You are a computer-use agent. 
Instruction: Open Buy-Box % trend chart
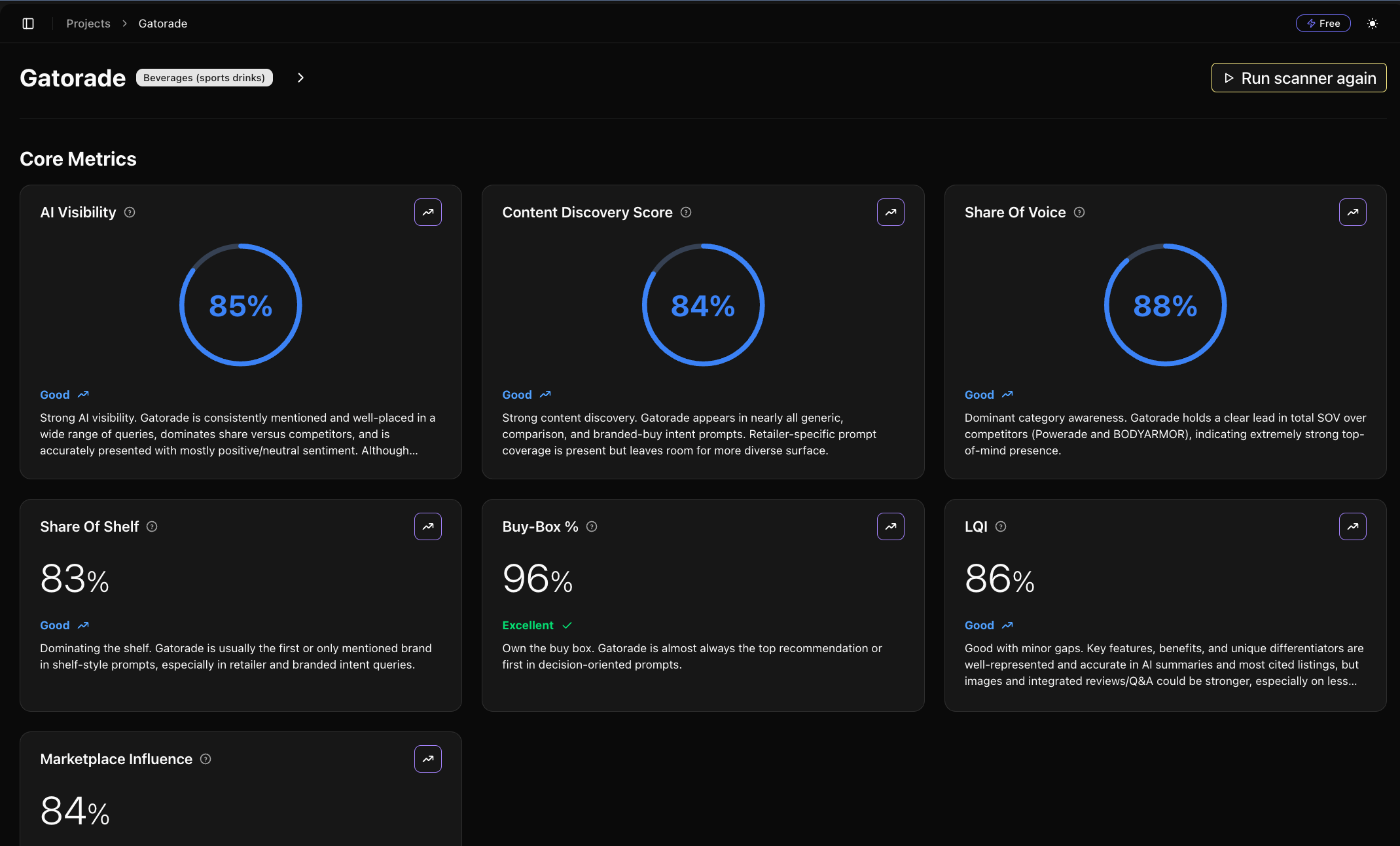pos(890,526)
